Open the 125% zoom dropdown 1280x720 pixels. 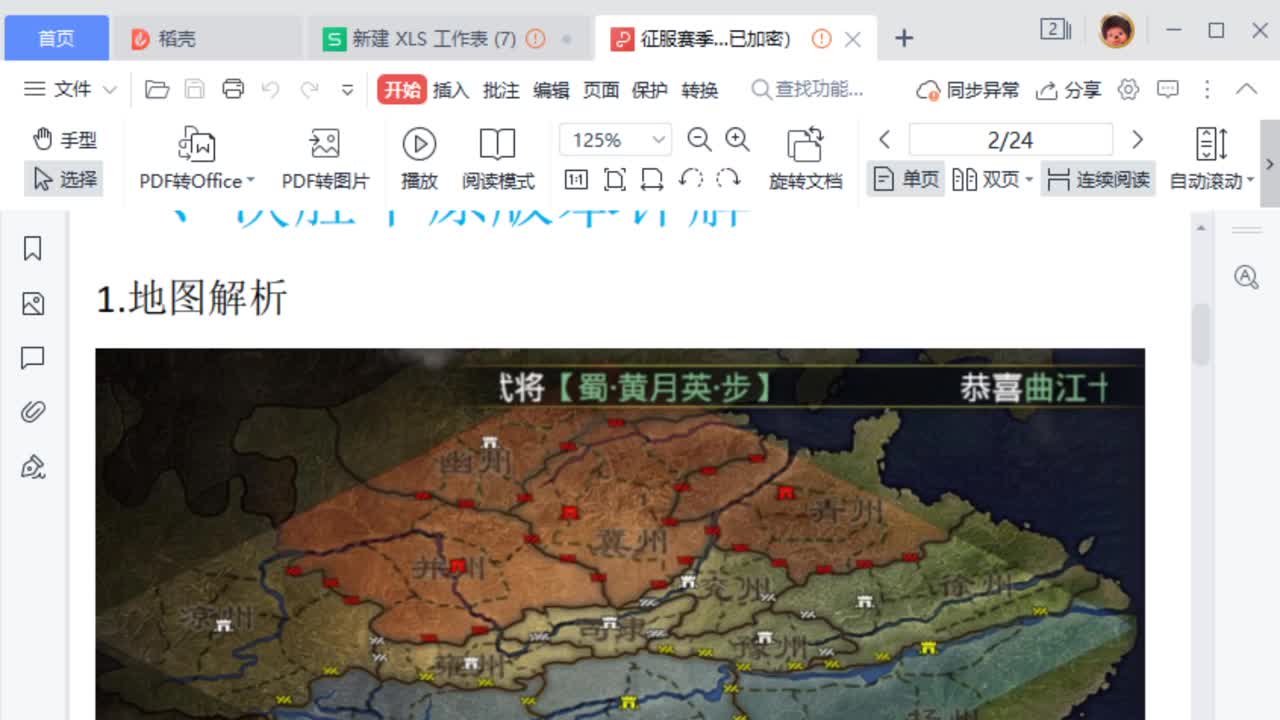pos(660,140)
